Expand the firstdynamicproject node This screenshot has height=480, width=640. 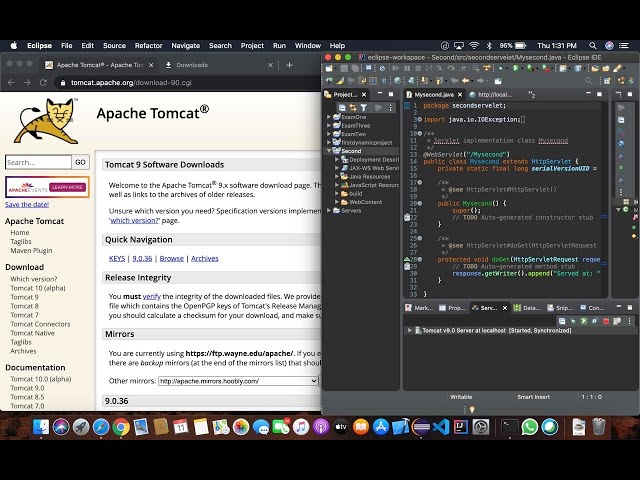click(x=329, y=142)
